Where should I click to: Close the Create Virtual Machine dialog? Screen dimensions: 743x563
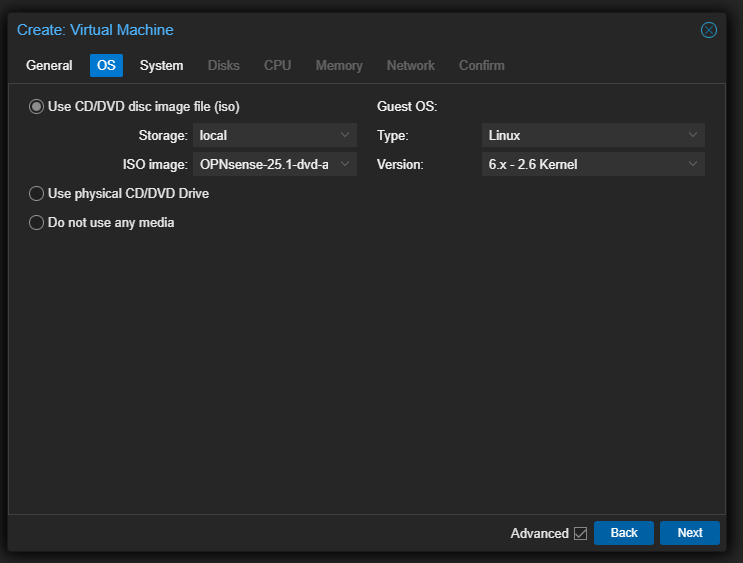tap(708, 30)
